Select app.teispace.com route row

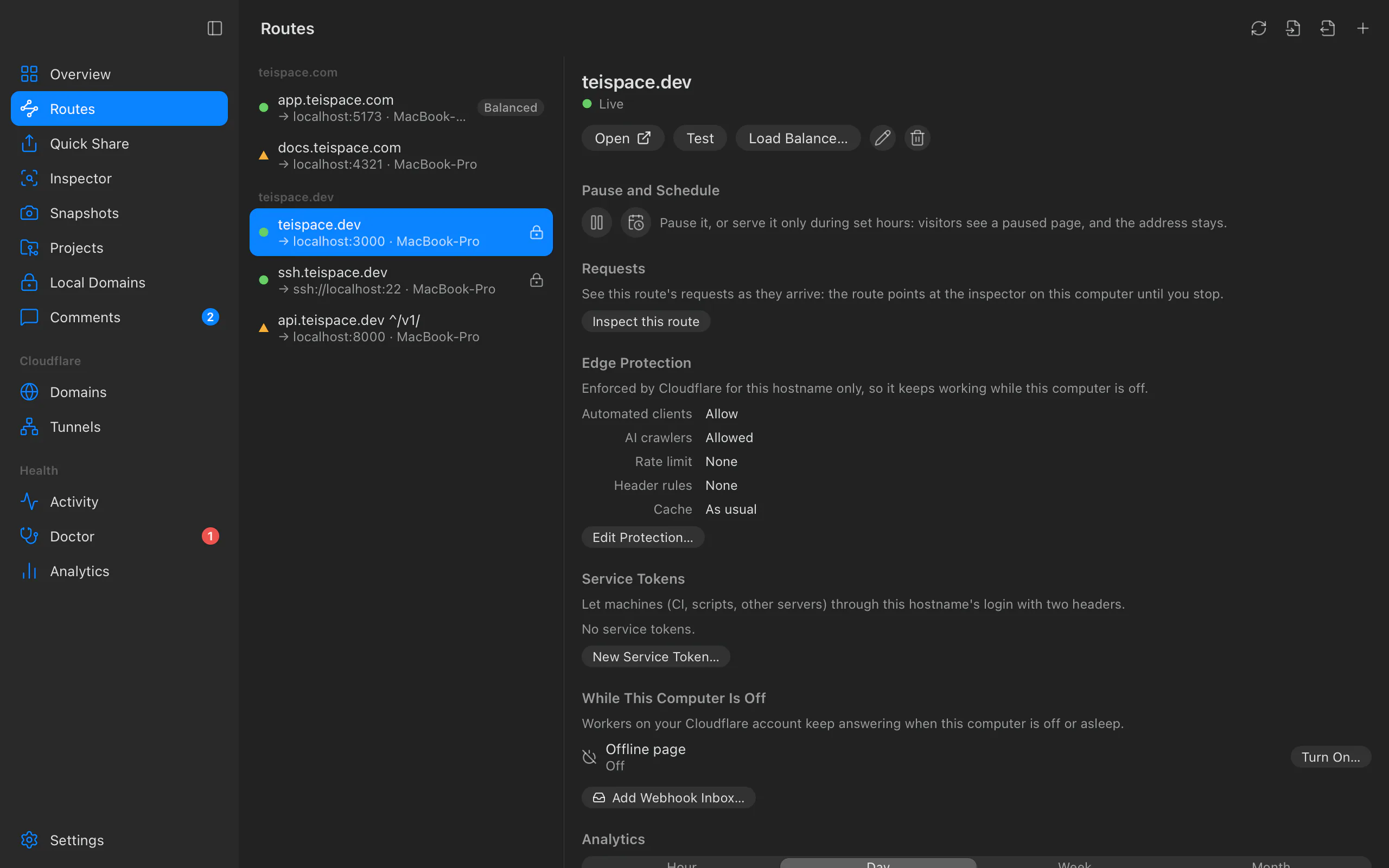pyautogui.click(x=401, y=108)
